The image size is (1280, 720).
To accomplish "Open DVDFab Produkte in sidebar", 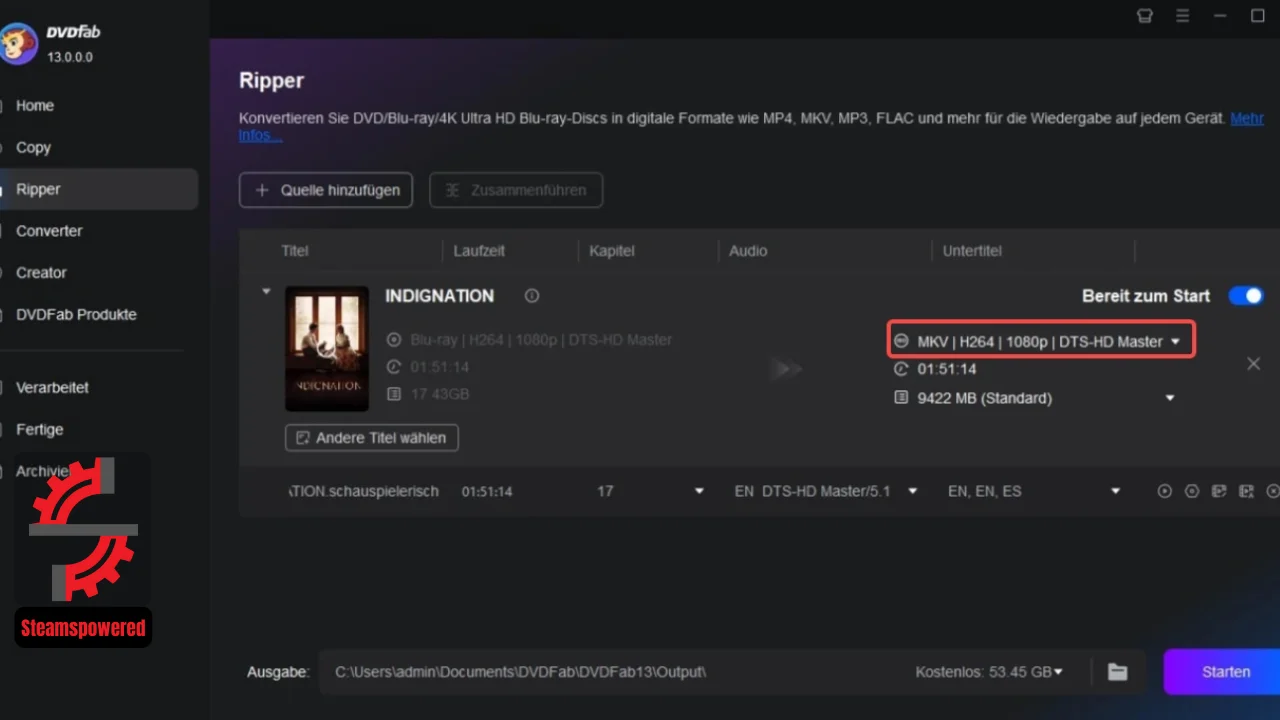I will pos(76,315).
